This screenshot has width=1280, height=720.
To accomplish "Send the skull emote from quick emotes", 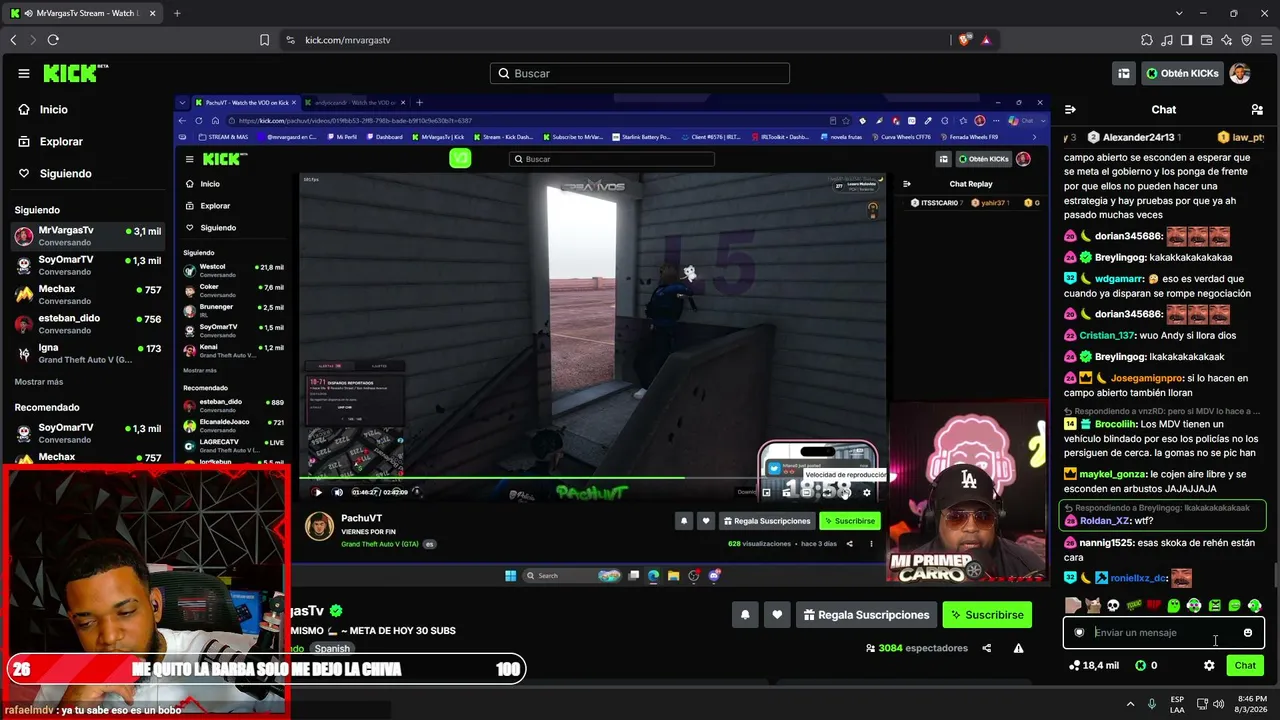I will 1113,605.
